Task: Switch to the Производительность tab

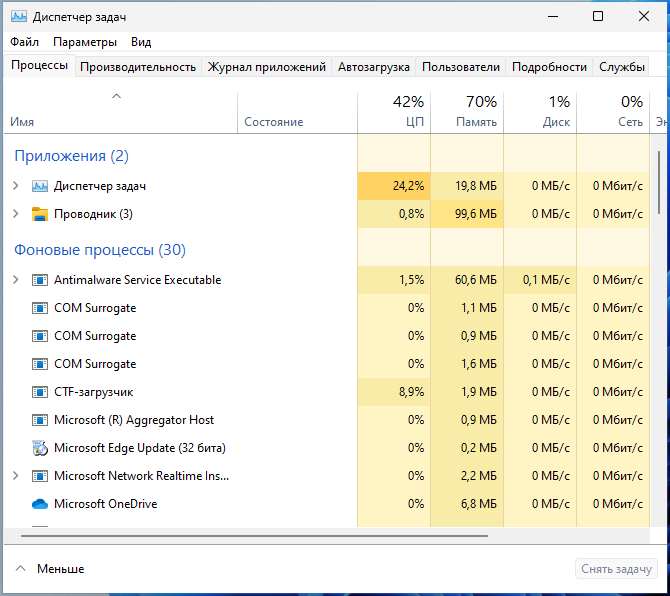Action: pyautogui.click(x=138, y=67)
